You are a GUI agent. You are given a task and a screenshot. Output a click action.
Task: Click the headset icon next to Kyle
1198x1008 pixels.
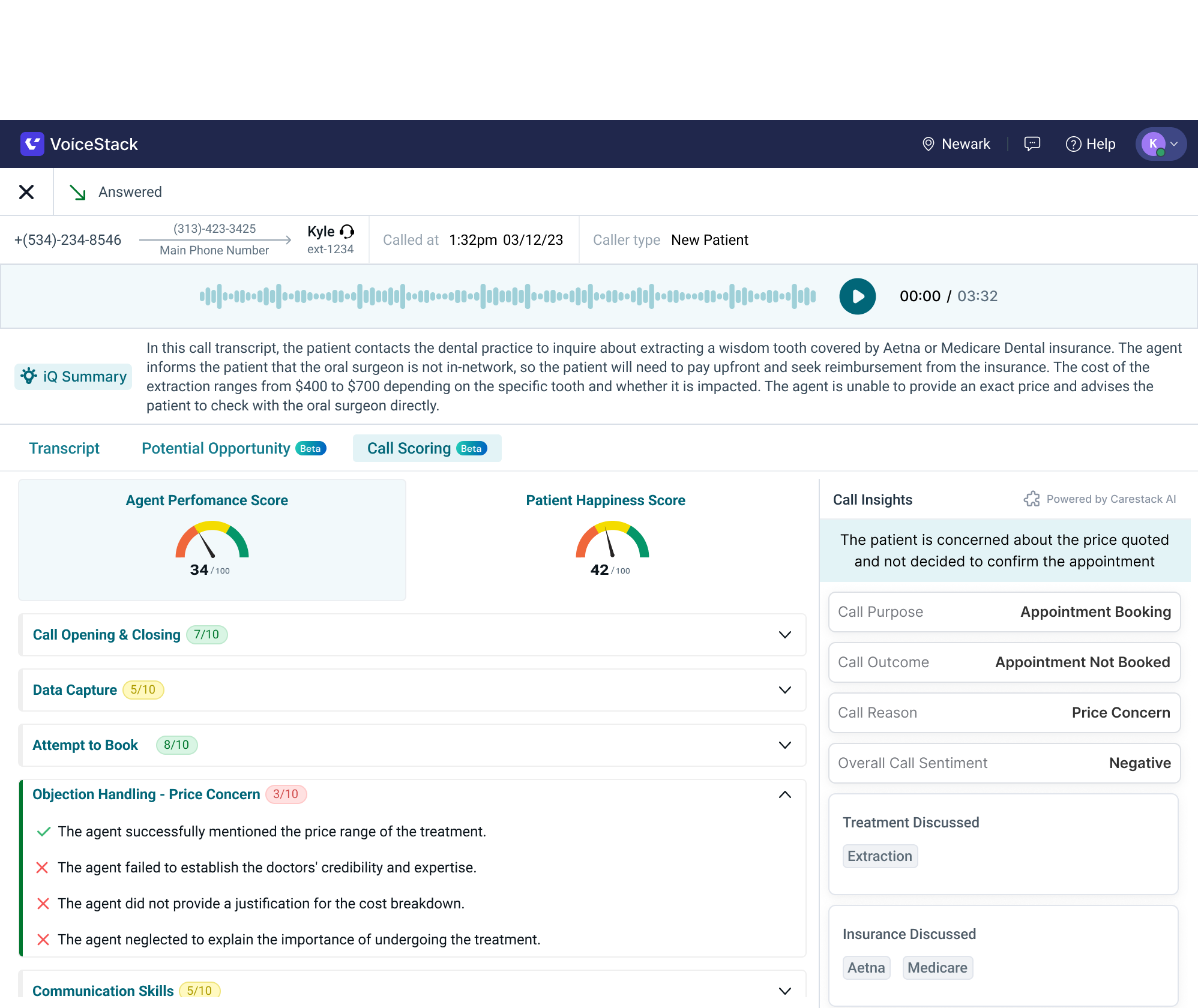pyautogui.click(x=347, y=232)
